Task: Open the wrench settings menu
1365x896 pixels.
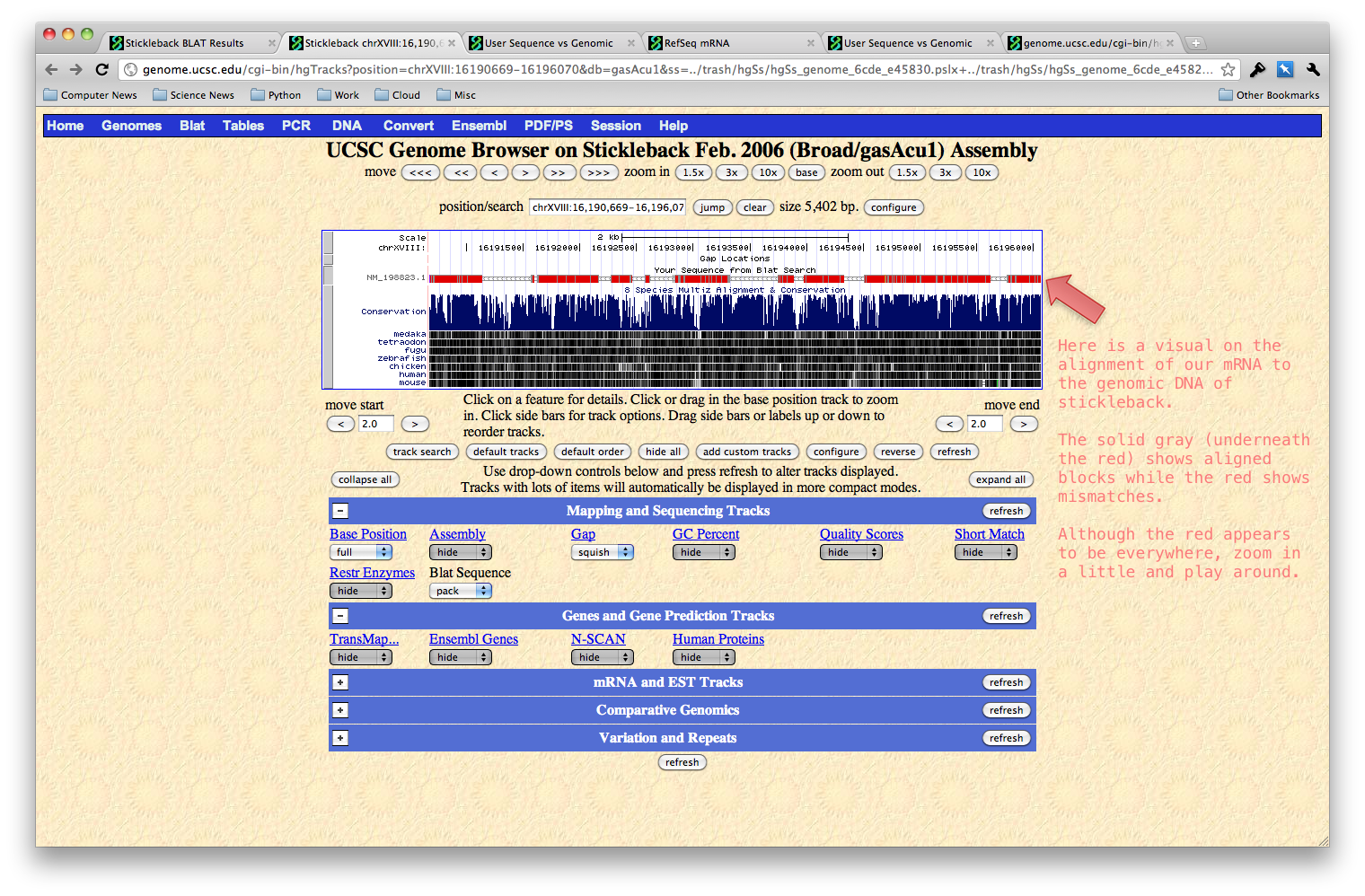Action: tap(1313, 69)
